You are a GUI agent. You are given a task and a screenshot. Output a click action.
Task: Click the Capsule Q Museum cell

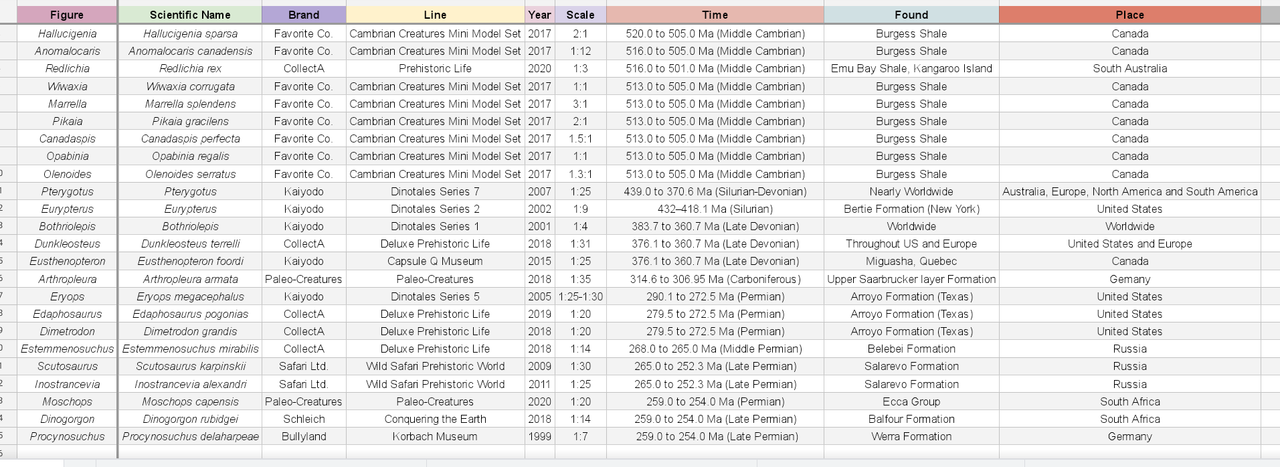(435, 261)
